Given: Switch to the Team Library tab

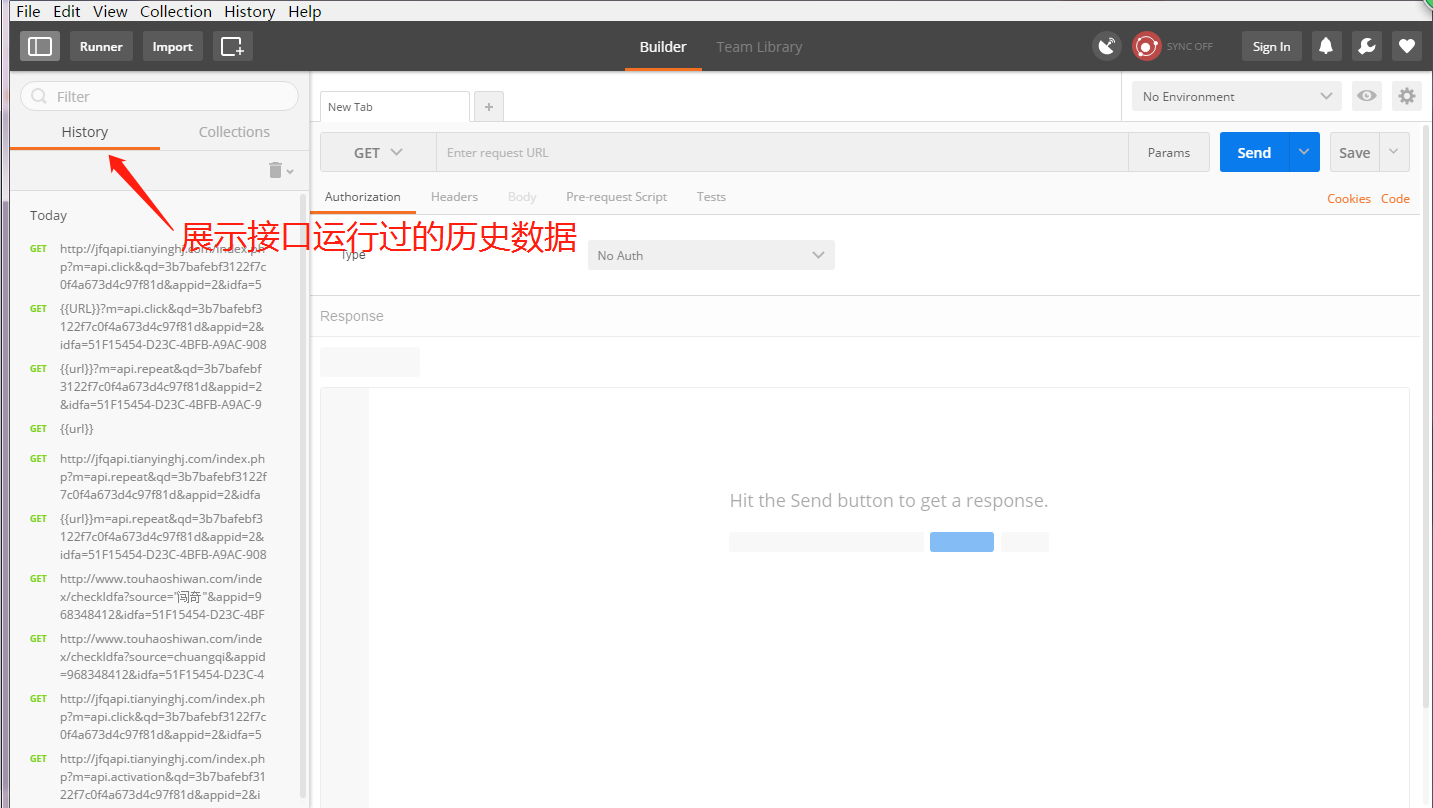Looking at the screenshot, I should coord(759,47).
